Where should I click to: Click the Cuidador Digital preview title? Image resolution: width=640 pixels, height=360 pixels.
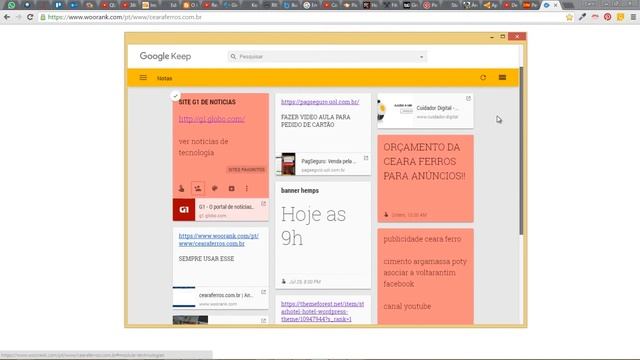click(437, 108)
